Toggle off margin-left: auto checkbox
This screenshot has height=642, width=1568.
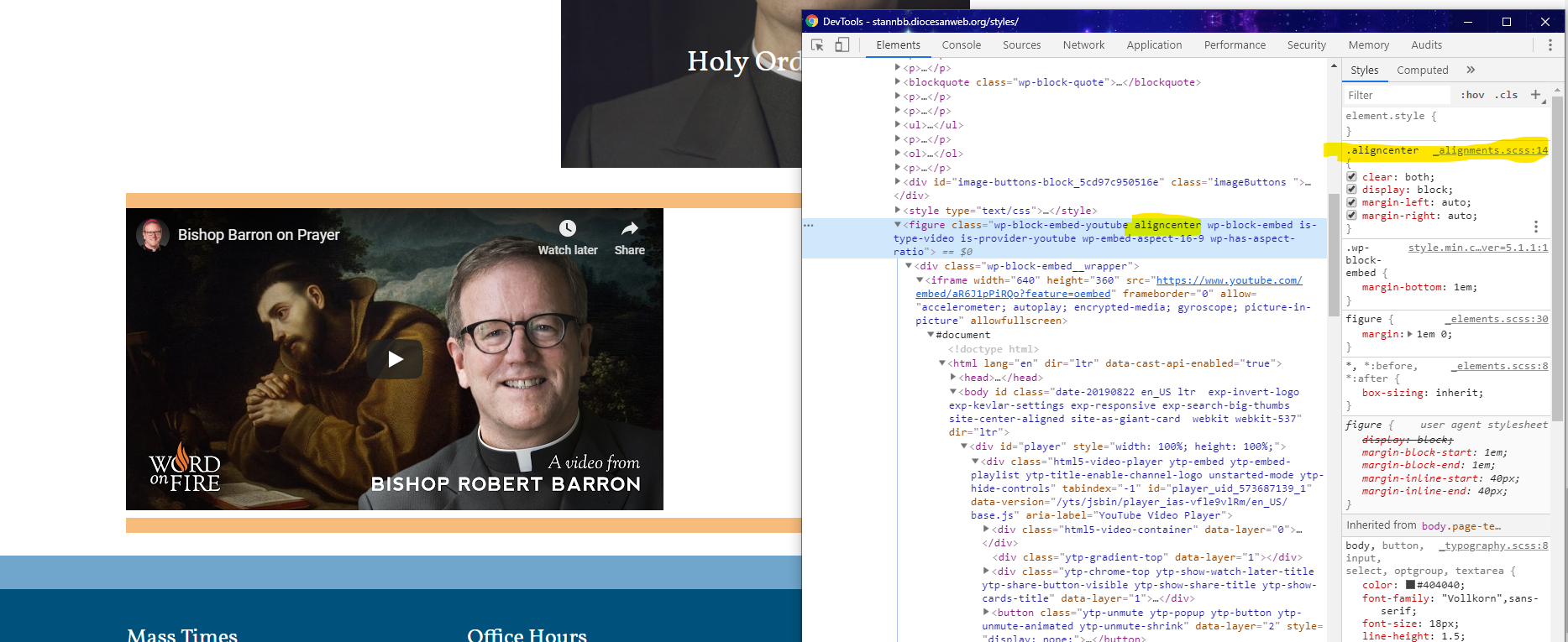tap(1351, 202)
